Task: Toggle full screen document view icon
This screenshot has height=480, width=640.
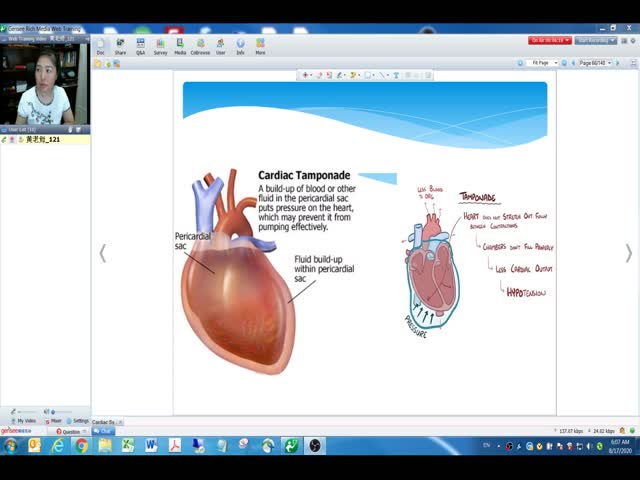Action: (x=633, y=63)
